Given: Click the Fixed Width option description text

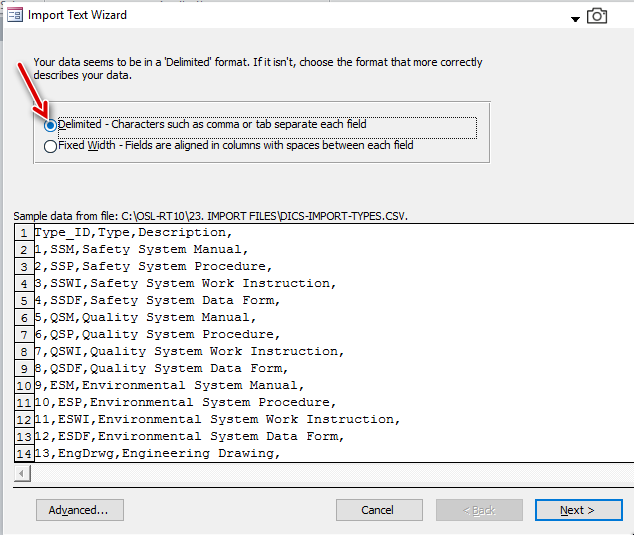Looking at the screenshot, I should 236,145.
